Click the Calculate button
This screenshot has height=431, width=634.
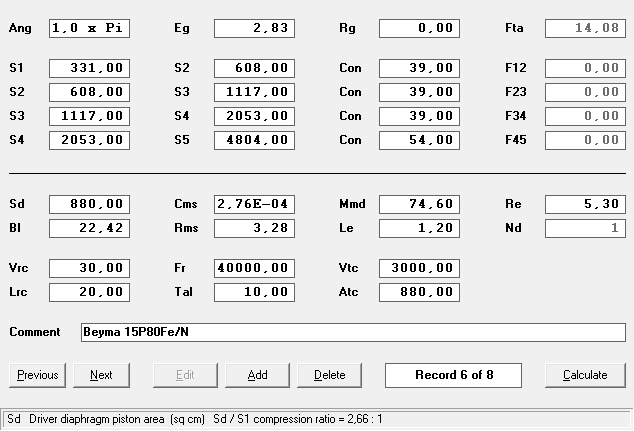point(585,375)
